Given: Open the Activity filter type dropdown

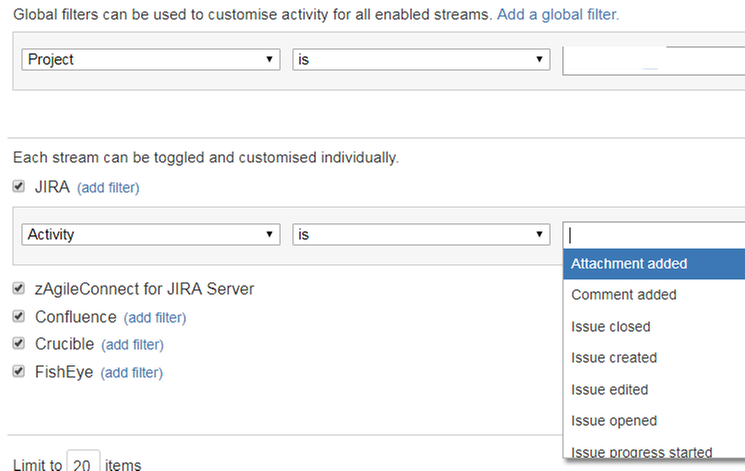Looking at the screenshot, I should [151, 234].
